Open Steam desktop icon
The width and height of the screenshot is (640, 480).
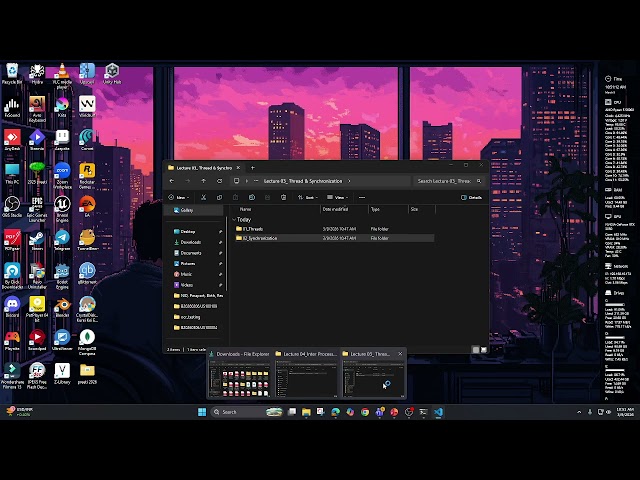[x=37, y=240]
